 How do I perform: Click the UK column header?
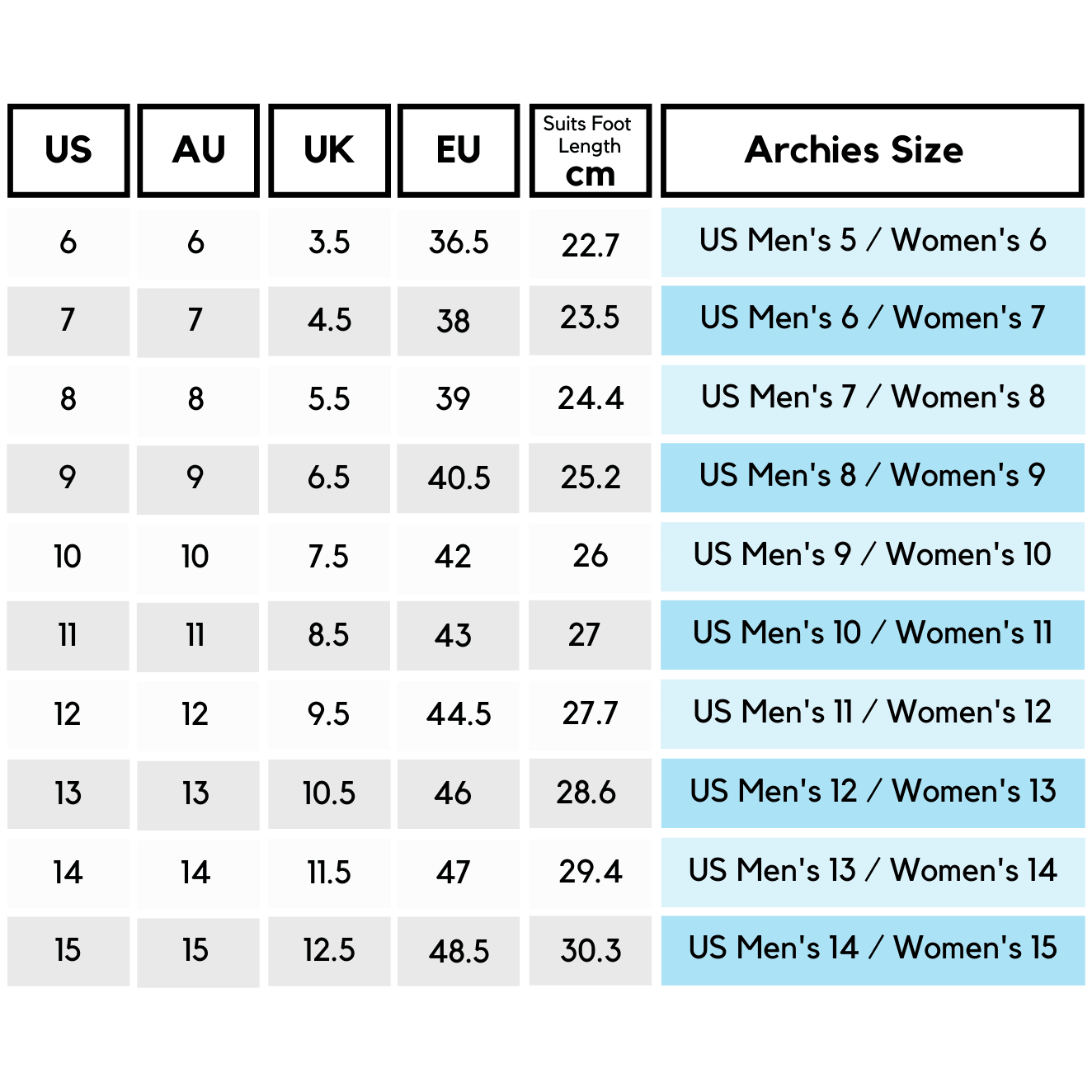coord(329,150)
